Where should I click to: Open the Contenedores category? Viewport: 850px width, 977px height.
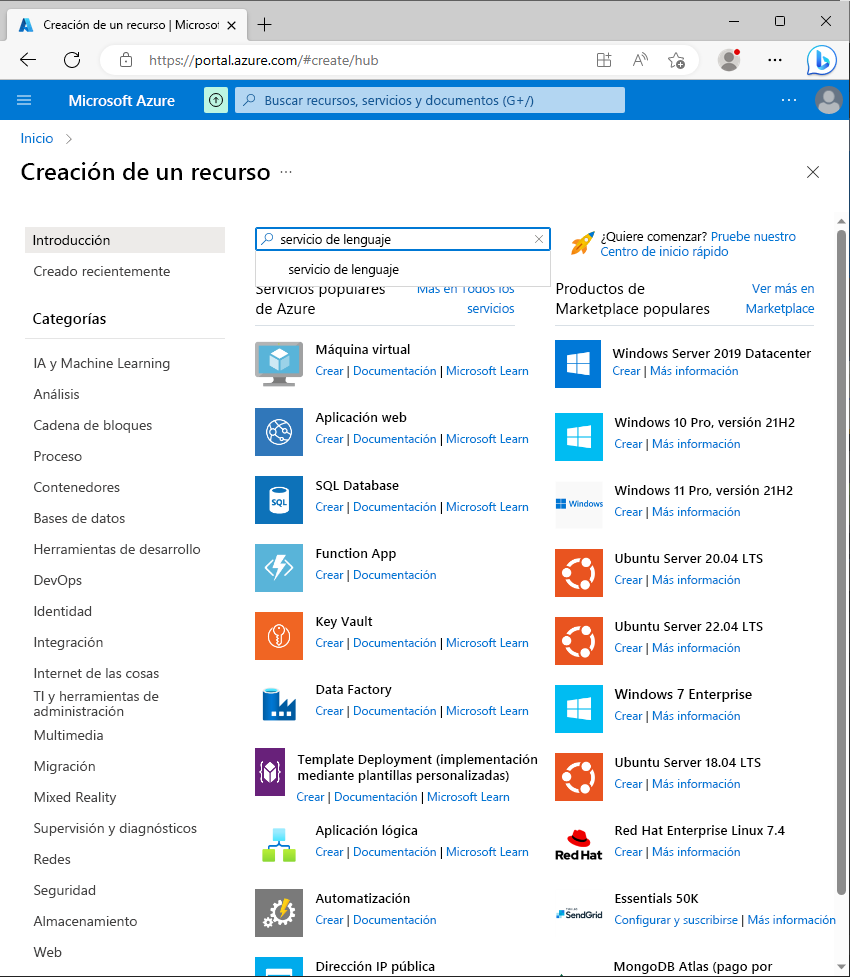pos(77,487)
